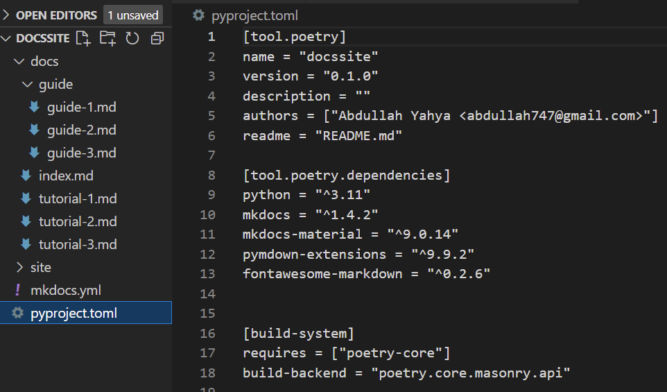Image resolution: width=667 pixels, height=392 pixels.
Task: Click the gear icon beside pyproject.toml in tree
Action: tap(17, 313)
